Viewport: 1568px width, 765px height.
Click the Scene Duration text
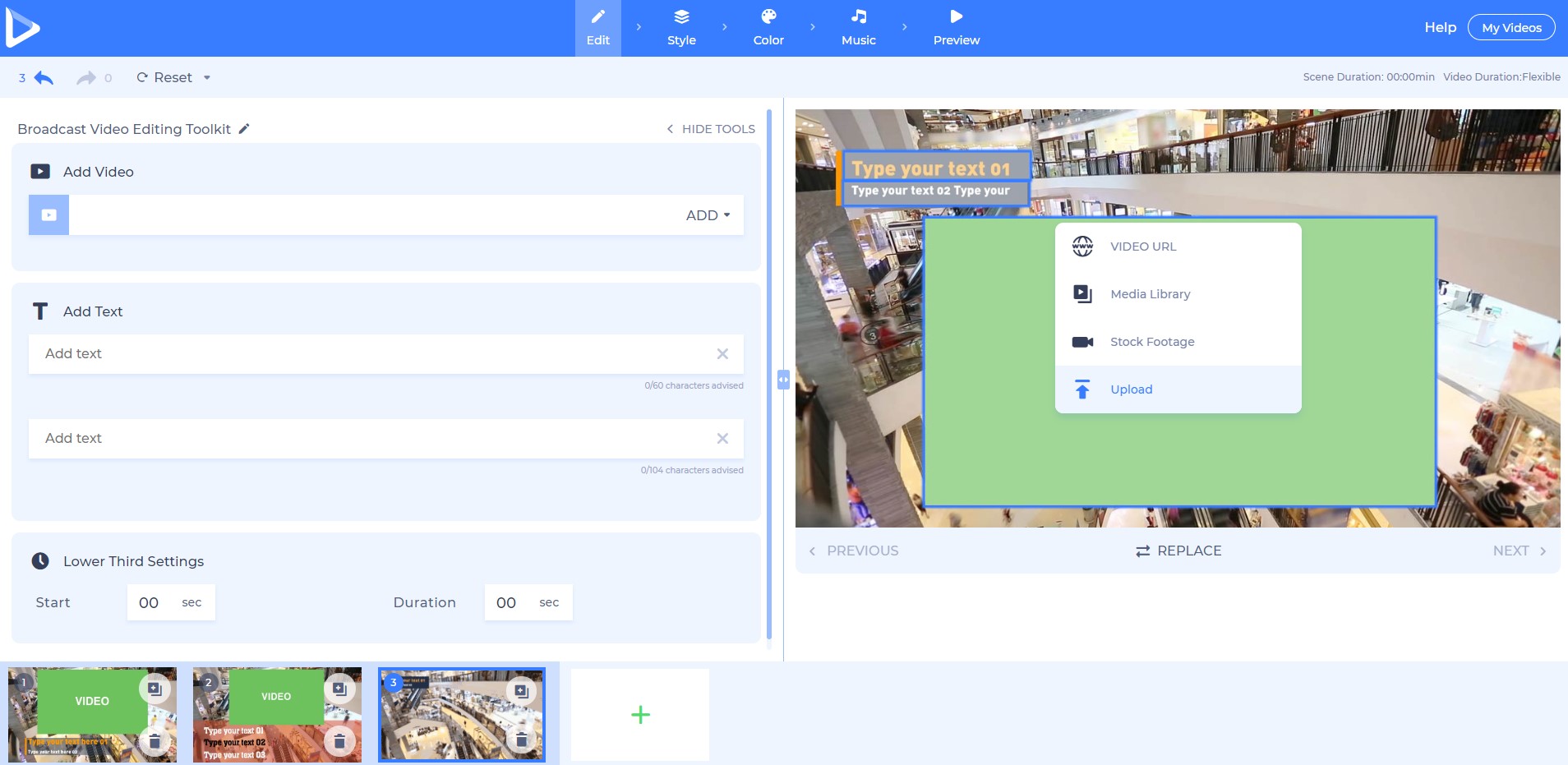click(x=1368, y=76)
